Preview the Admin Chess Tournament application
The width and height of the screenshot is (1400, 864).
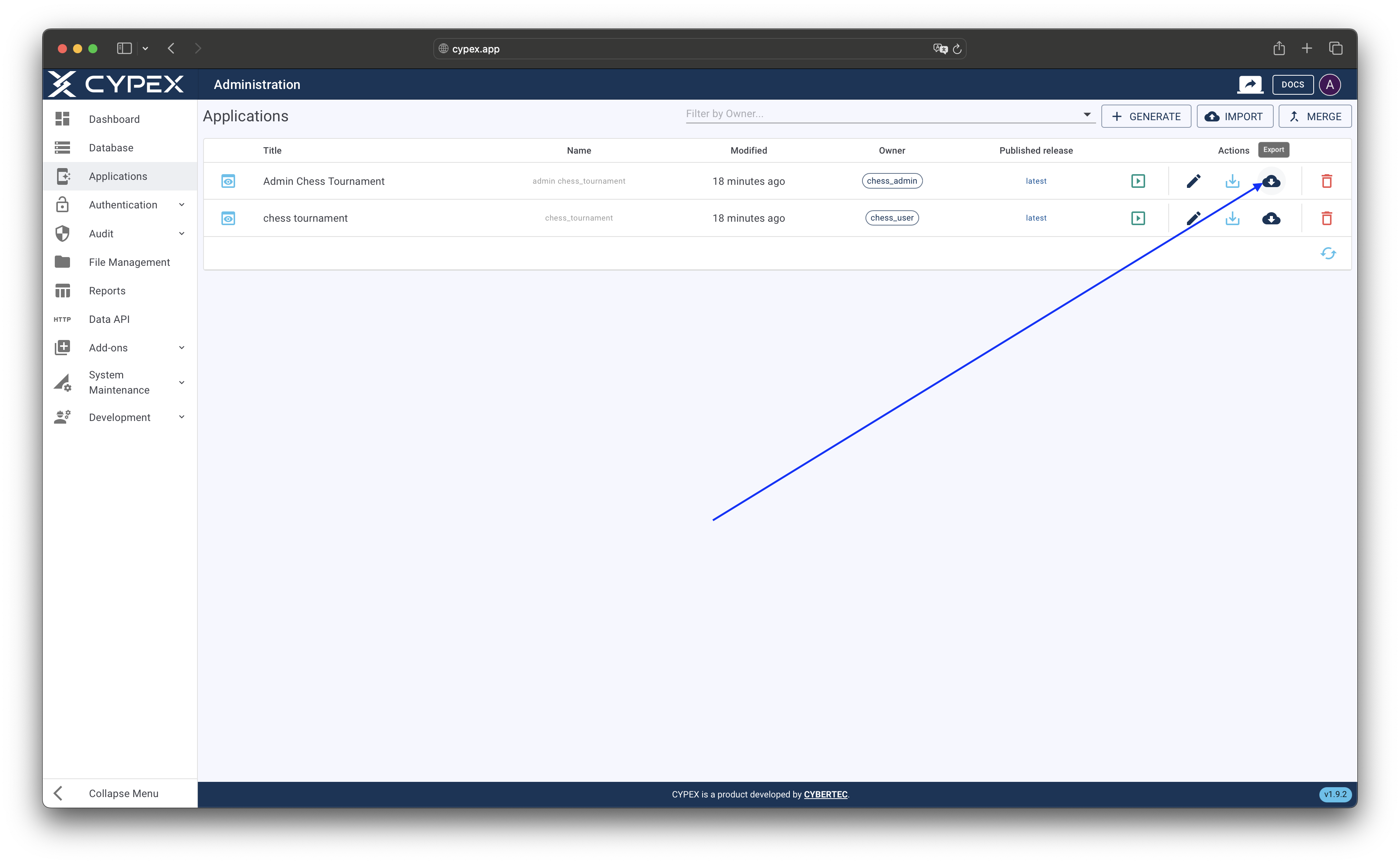click(x=228, y=181)
